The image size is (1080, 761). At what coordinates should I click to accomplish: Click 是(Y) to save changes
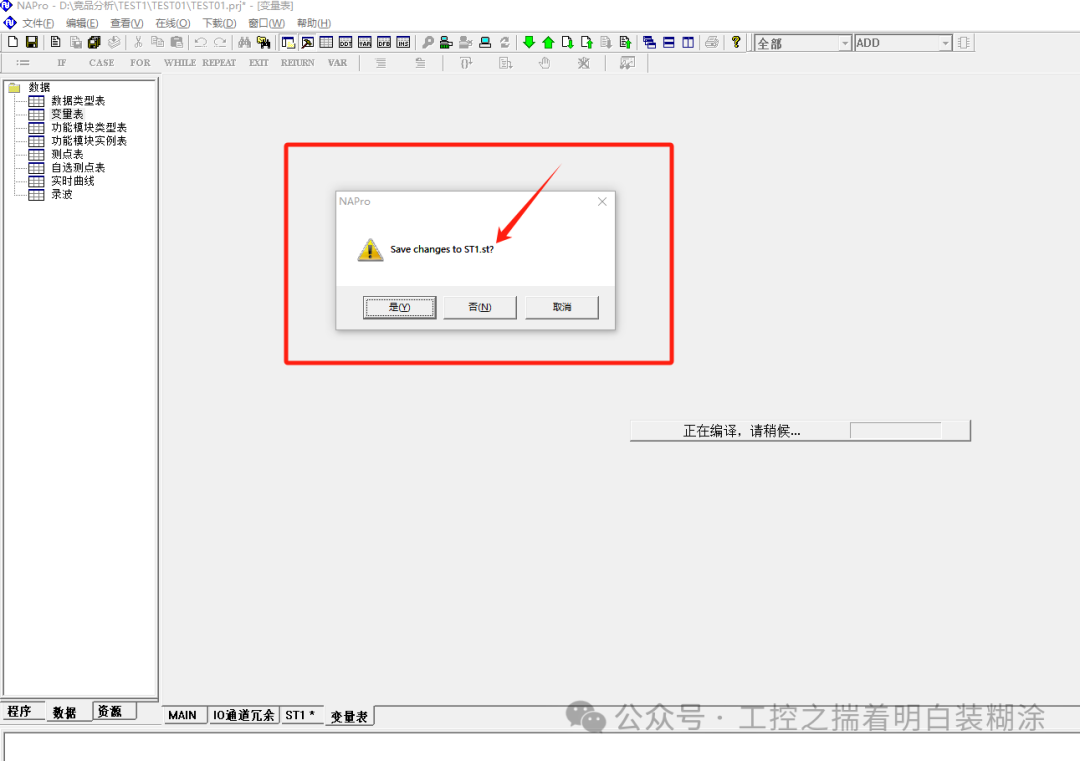coord(399,307)
